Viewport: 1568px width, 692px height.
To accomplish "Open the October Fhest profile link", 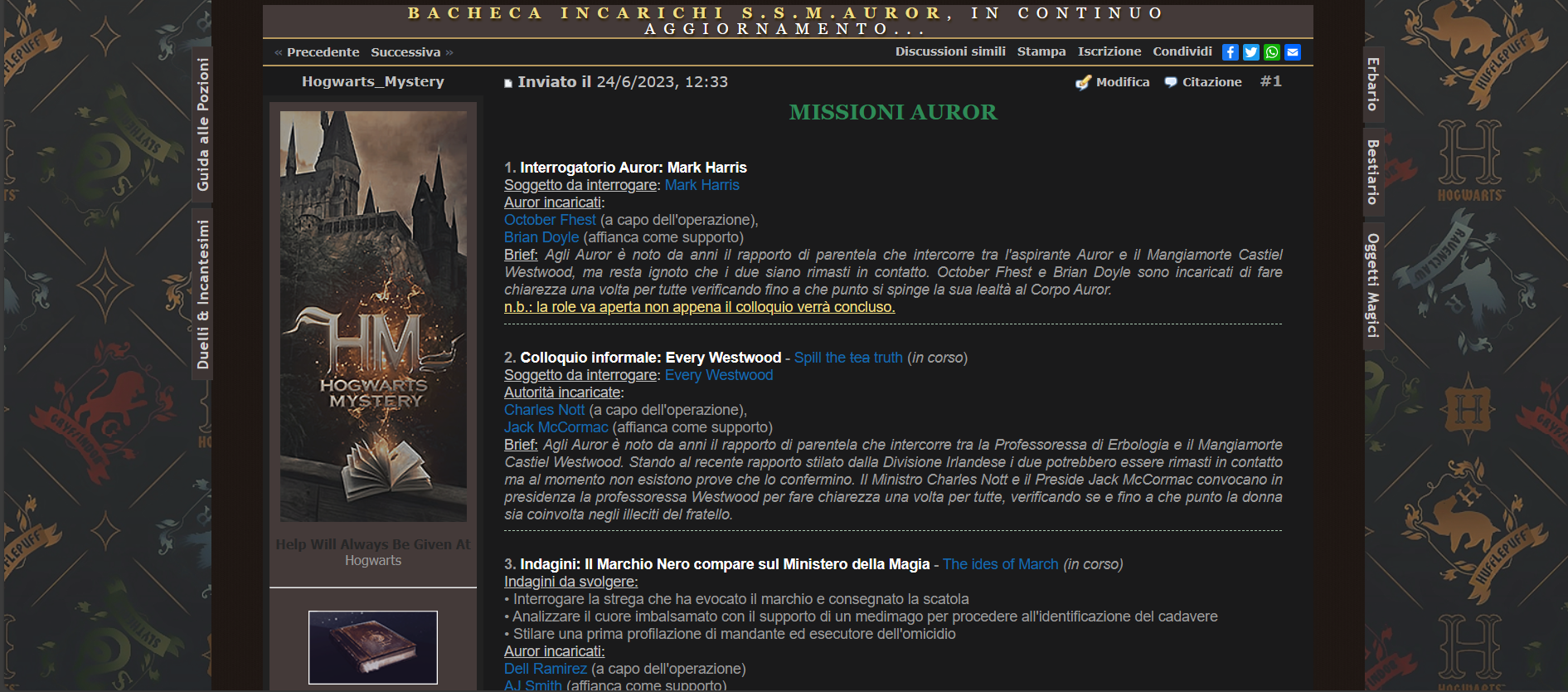I will 550,220.
